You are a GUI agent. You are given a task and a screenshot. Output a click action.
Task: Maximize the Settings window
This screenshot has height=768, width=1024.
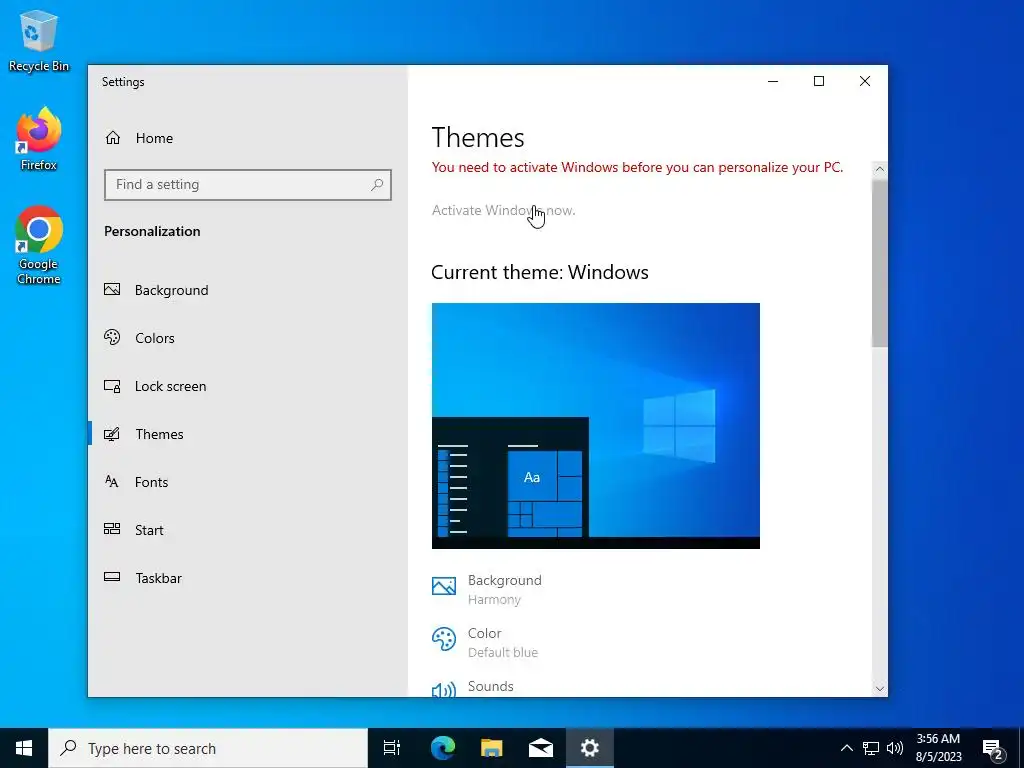[819, 81]
